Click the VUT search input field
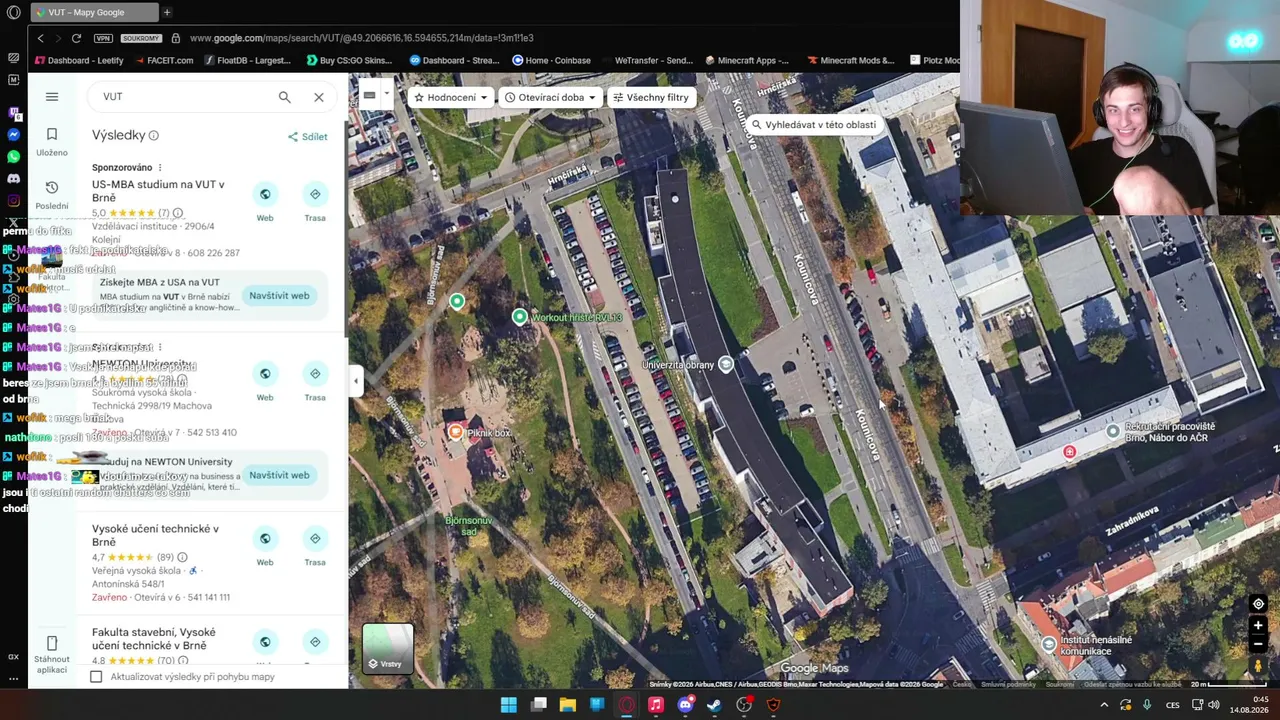The width and height of the screenshot is (1280, 720). pos(185,97)
